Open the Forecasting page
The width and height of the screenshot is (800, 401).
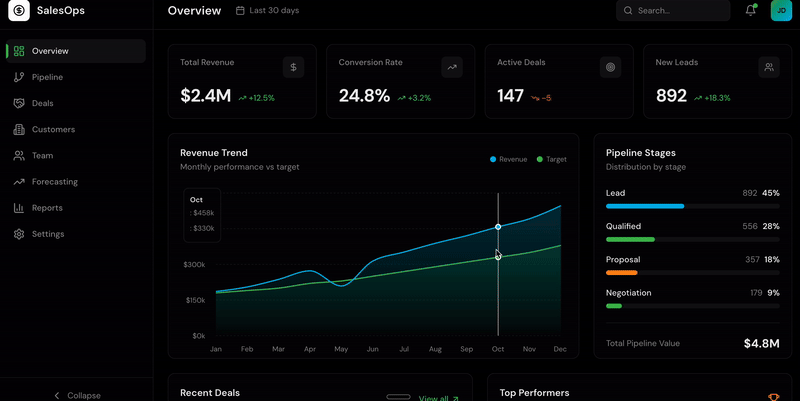[54, 182]
